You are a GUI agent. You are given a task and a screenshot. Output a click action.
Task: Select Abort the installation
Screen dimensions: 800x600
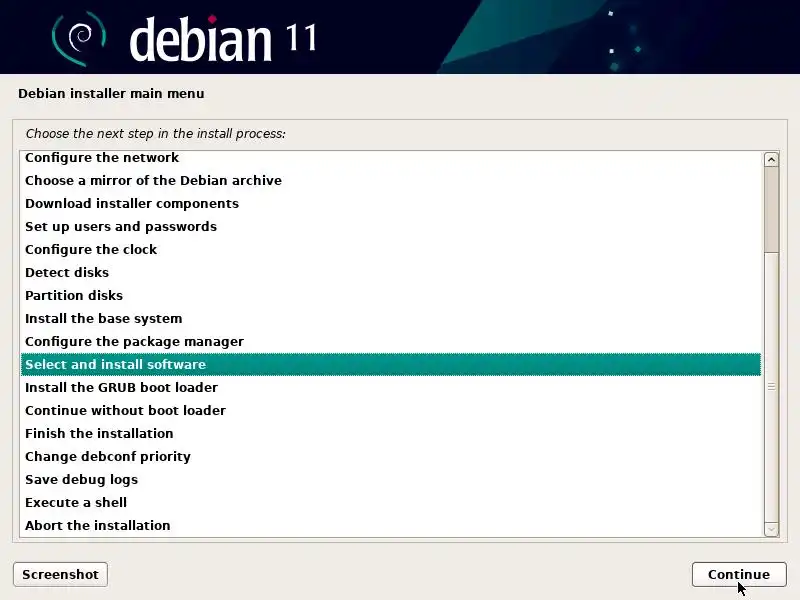click(391, 525)
